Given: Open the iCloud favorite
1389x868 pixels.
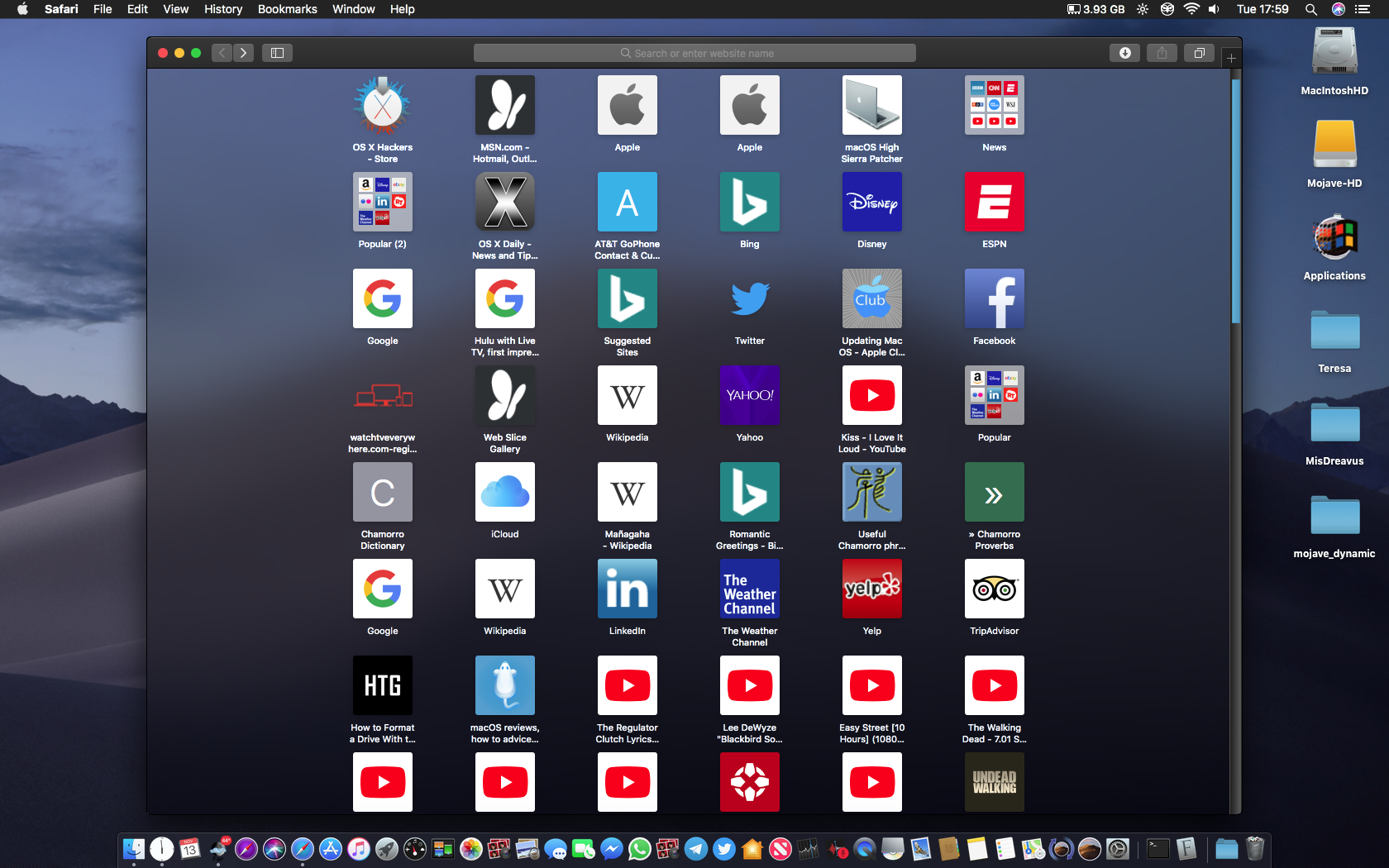Looking at the screenshot, I should click(x=505, y=492).
